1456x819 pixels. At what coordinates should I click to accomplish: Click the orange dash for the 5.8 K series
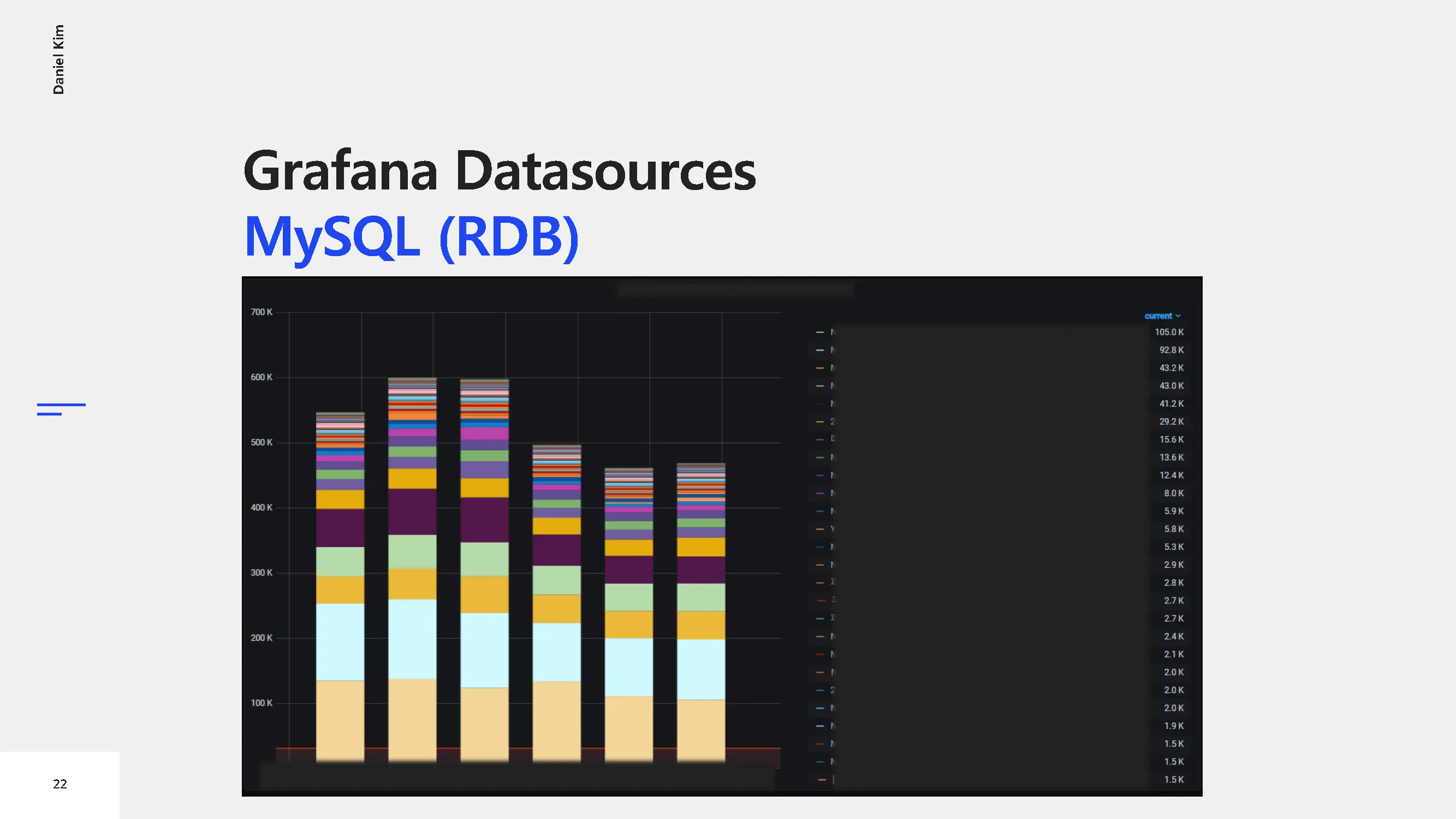[819, 529]
